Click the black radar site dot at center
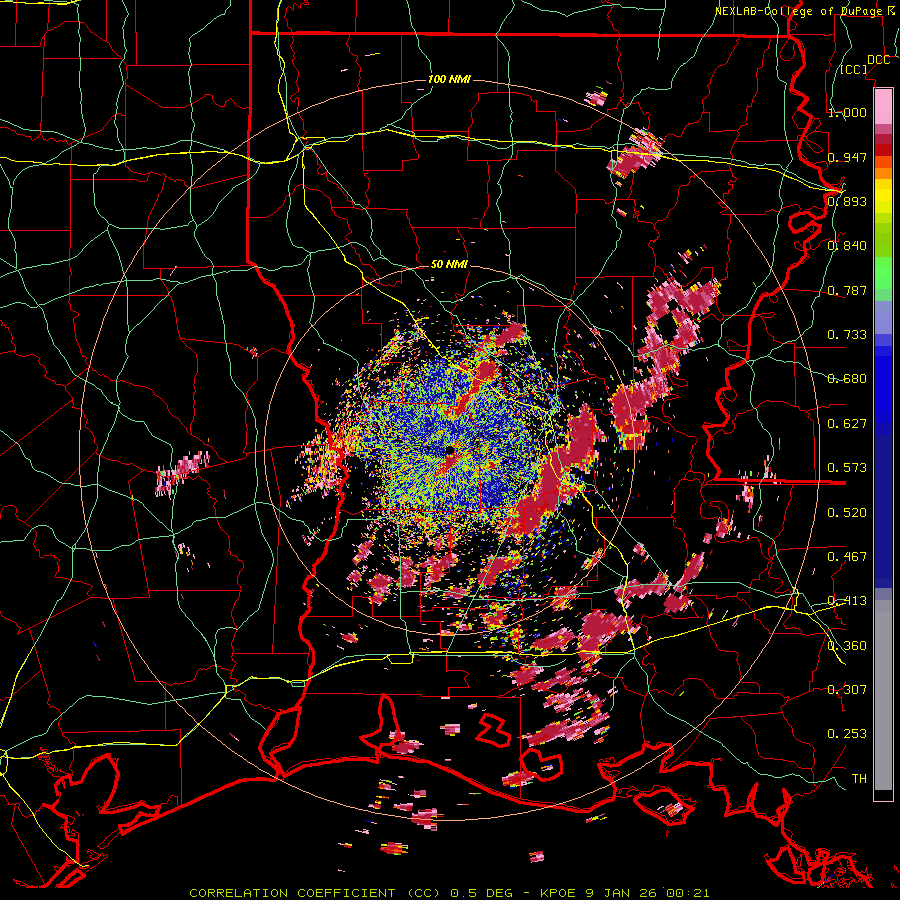 [x=449, y=450]
